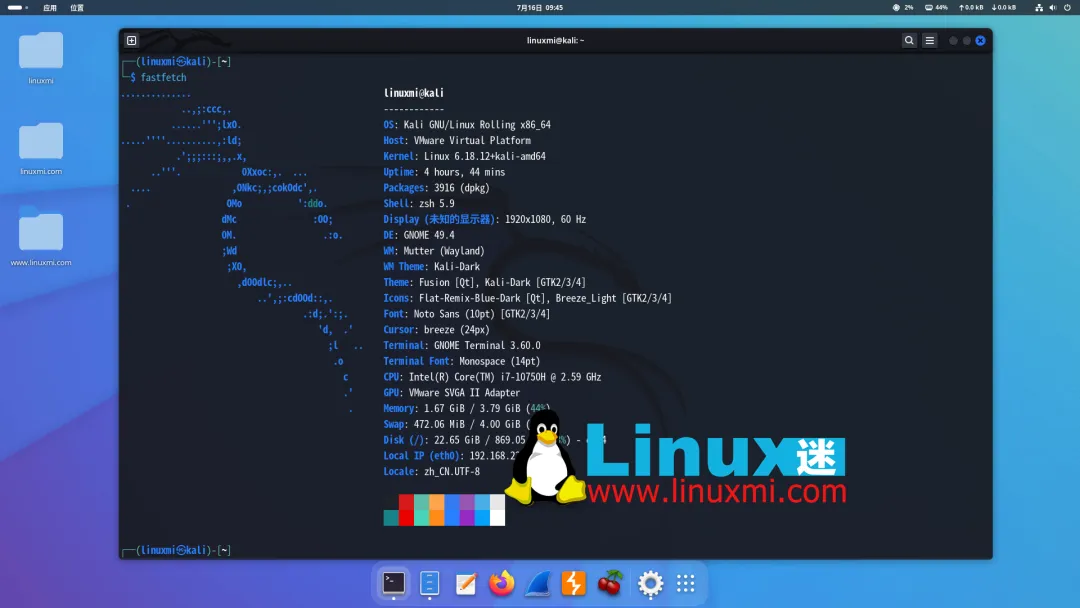
Task: Click the typed 'fastfetch' command text
Action: coord(163,77)
